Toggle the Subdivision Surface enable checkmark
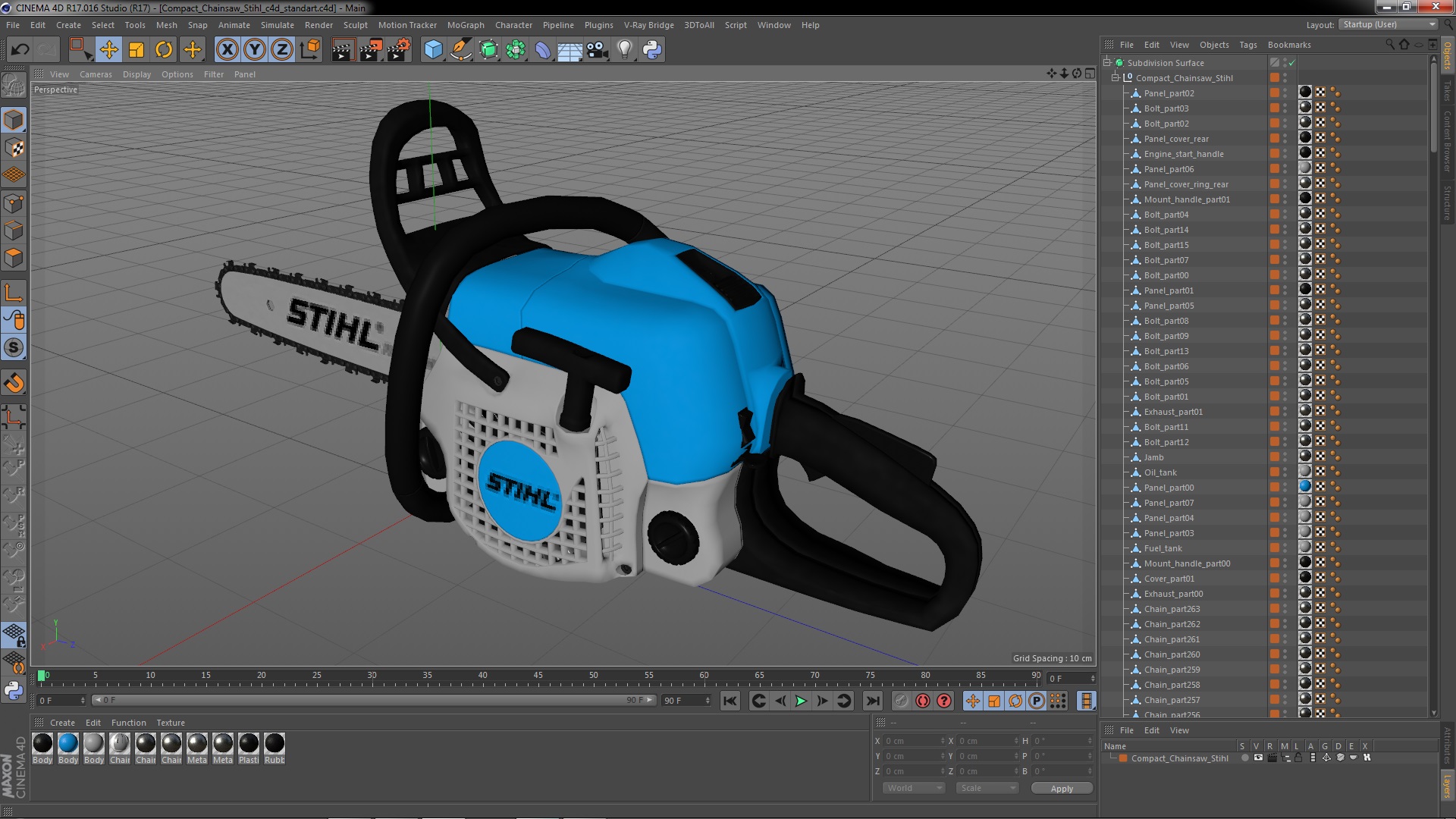This screenshot has width=1456, height=819. coord(1291,63)
